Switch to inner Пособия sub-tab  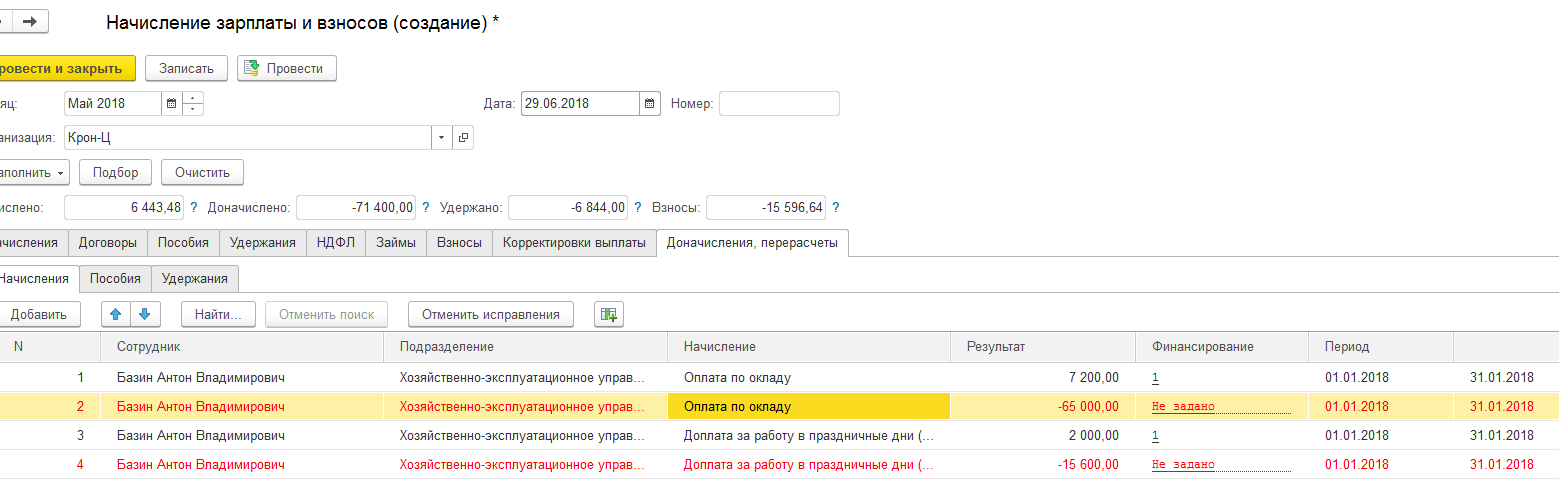click(116, 279)
